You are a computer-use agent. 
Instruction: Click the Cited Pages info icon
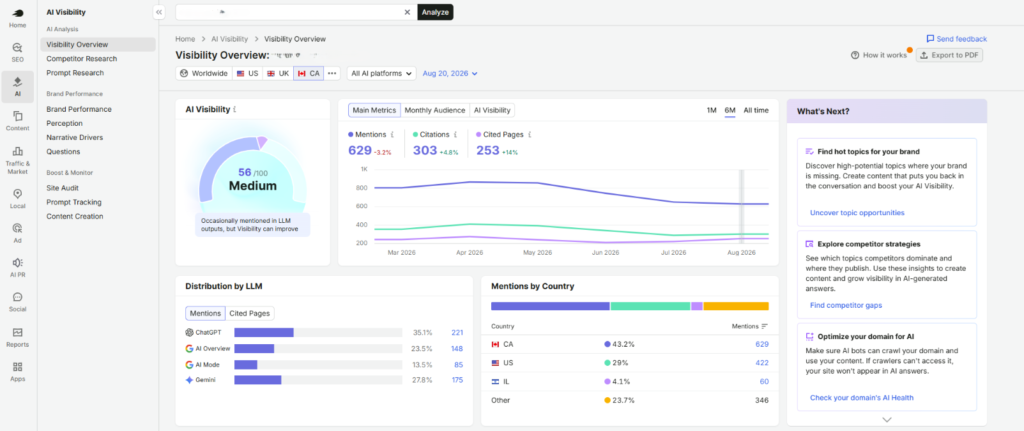pos(530,135)
